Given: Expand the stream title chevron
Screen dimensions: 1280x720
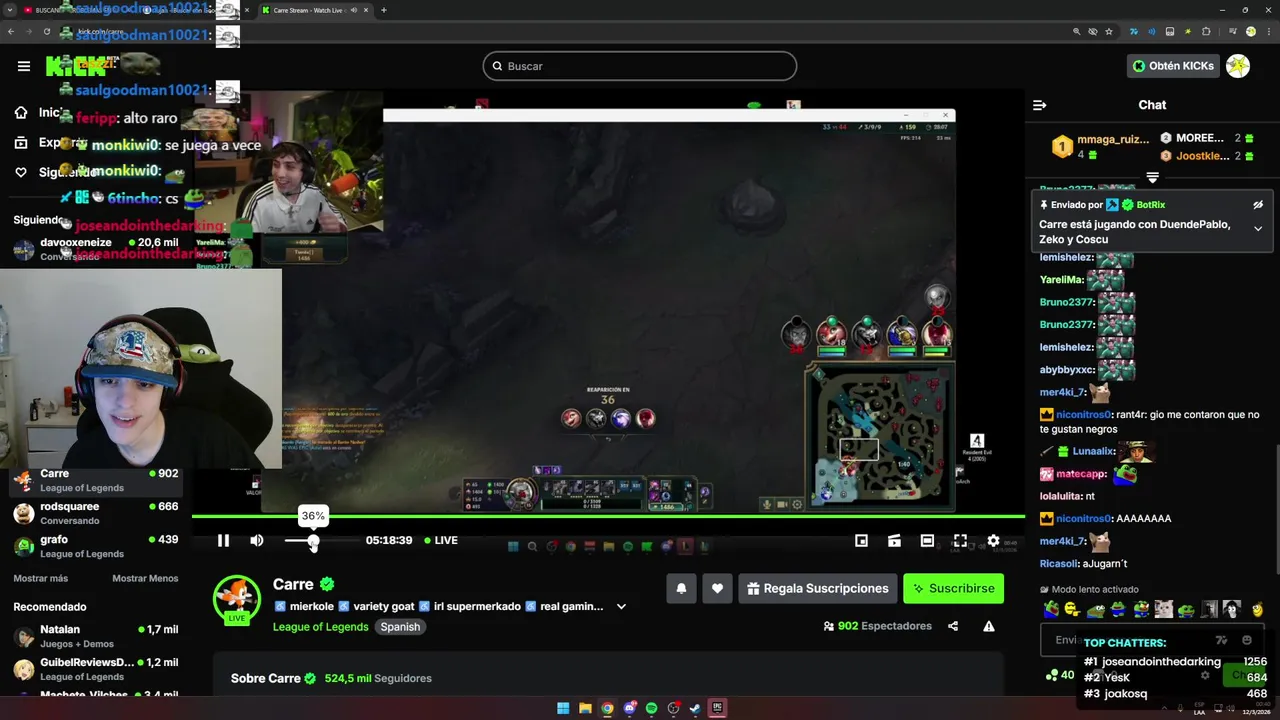Looking at the screenshot, I should tap(621, 606).
